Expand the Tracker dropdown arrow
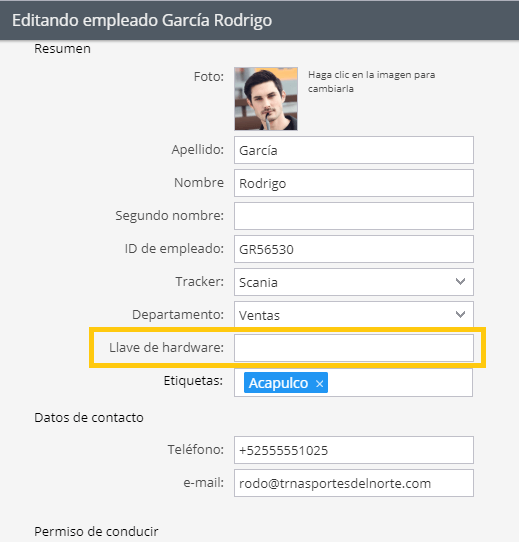This screenshot has height=542, width=519. point(460,282)
